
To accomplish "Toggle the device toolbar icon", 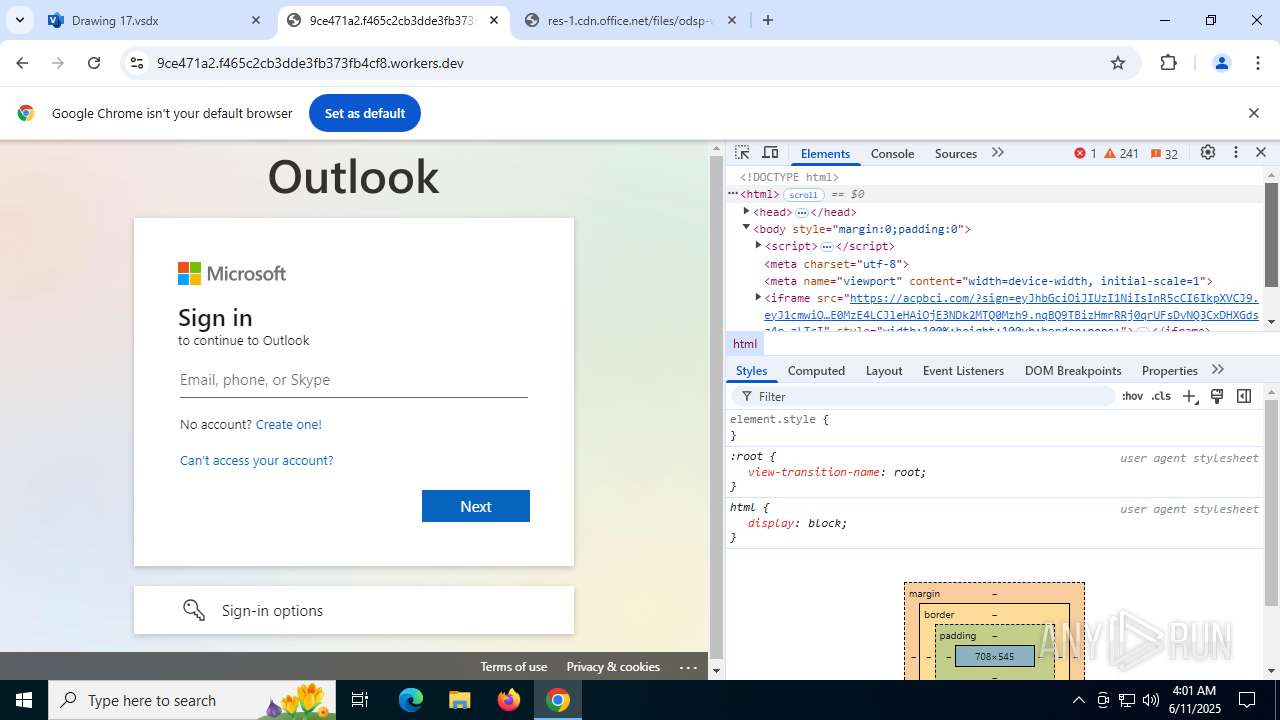I will pos(770,153).
